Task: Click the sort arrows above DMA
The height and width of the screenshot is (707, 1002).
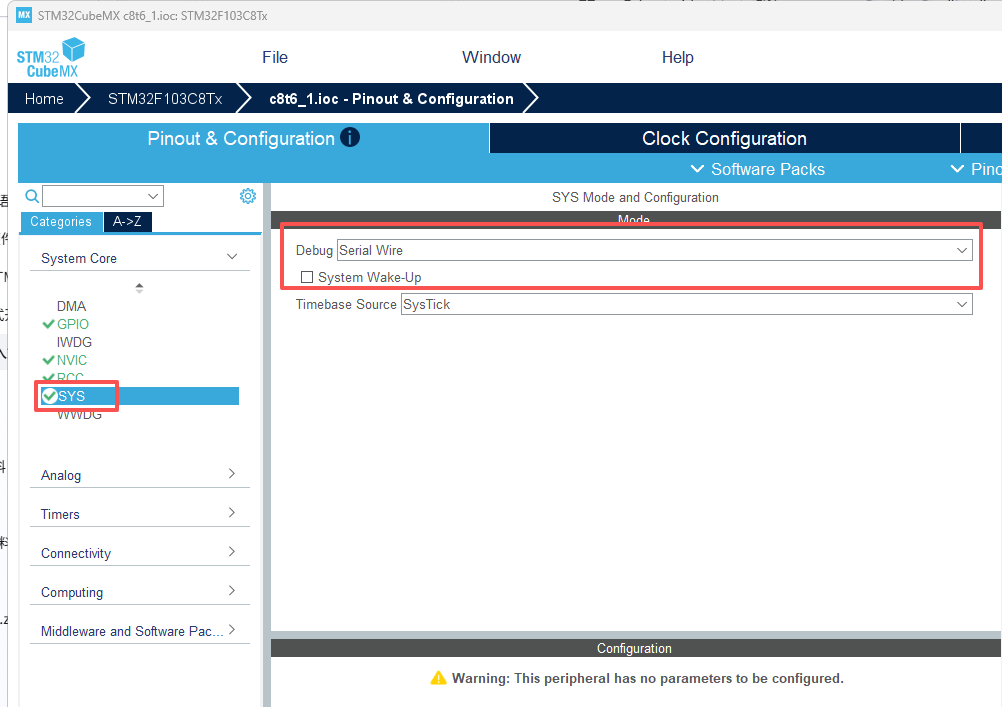Action: coord(139,288)
